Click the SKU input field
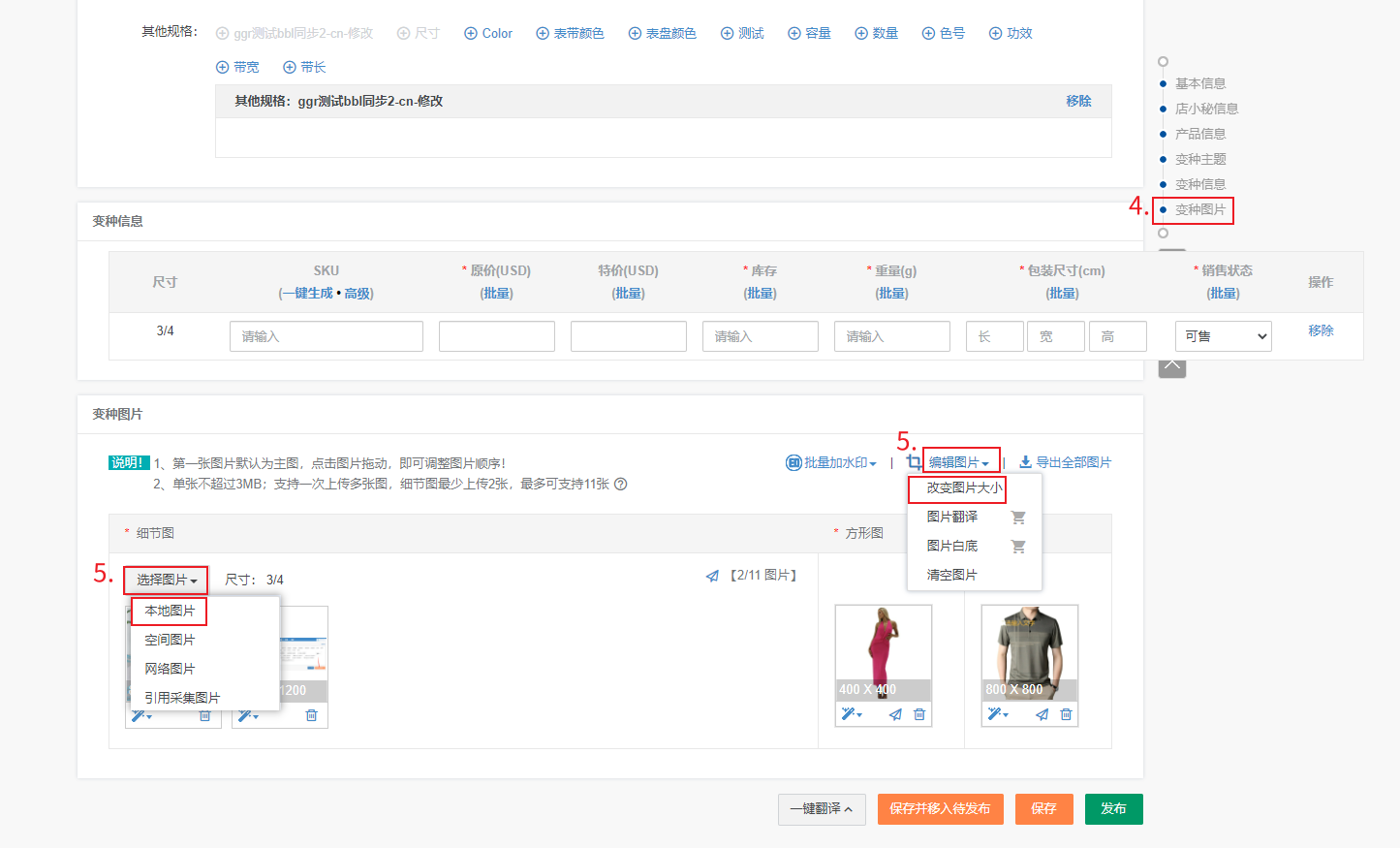The image size is (1400, 848). tap(326, 336)
